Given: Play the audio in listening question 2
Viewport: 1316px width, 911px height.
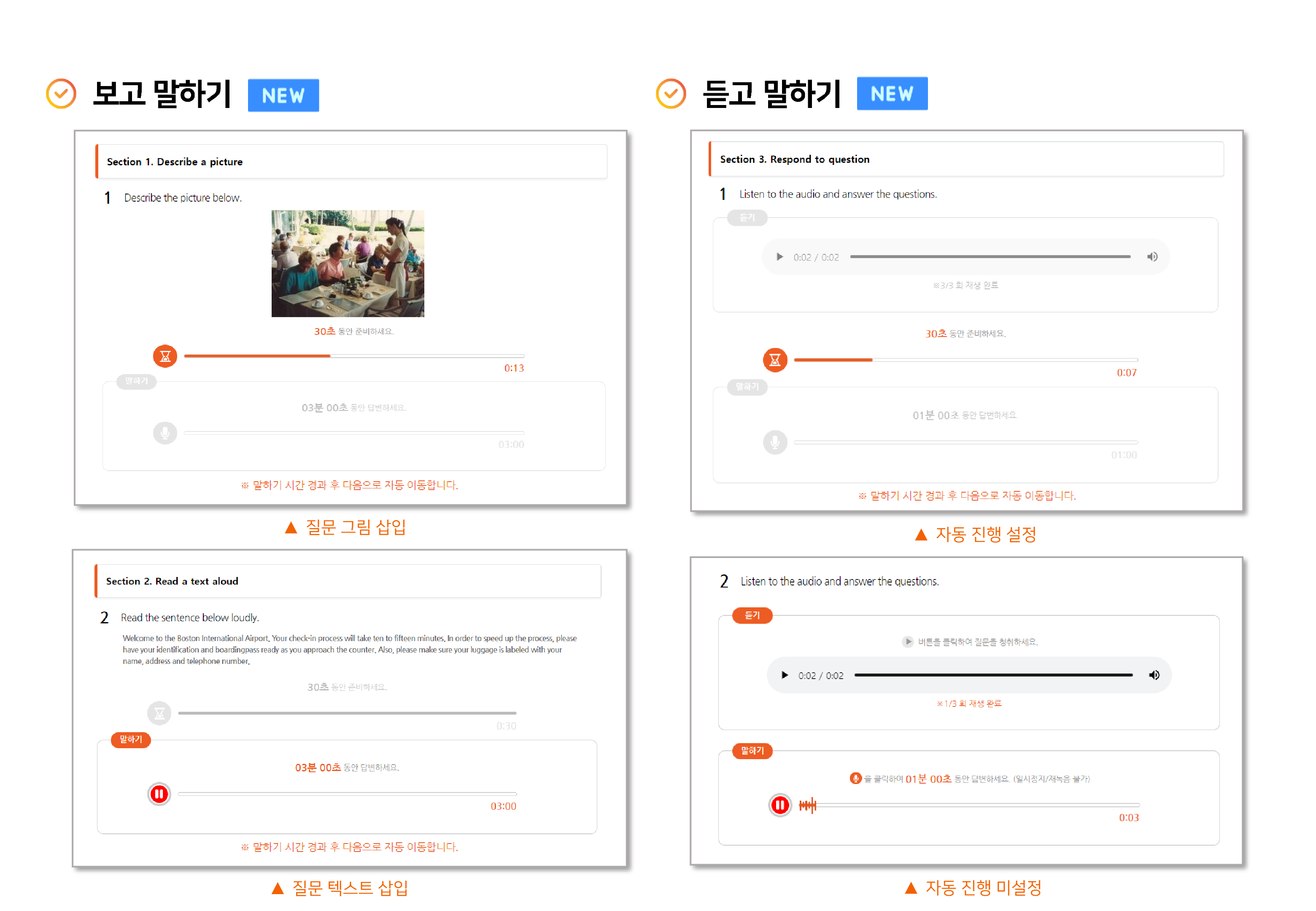Looking at the screenshot, I should [x=785, y=675].
